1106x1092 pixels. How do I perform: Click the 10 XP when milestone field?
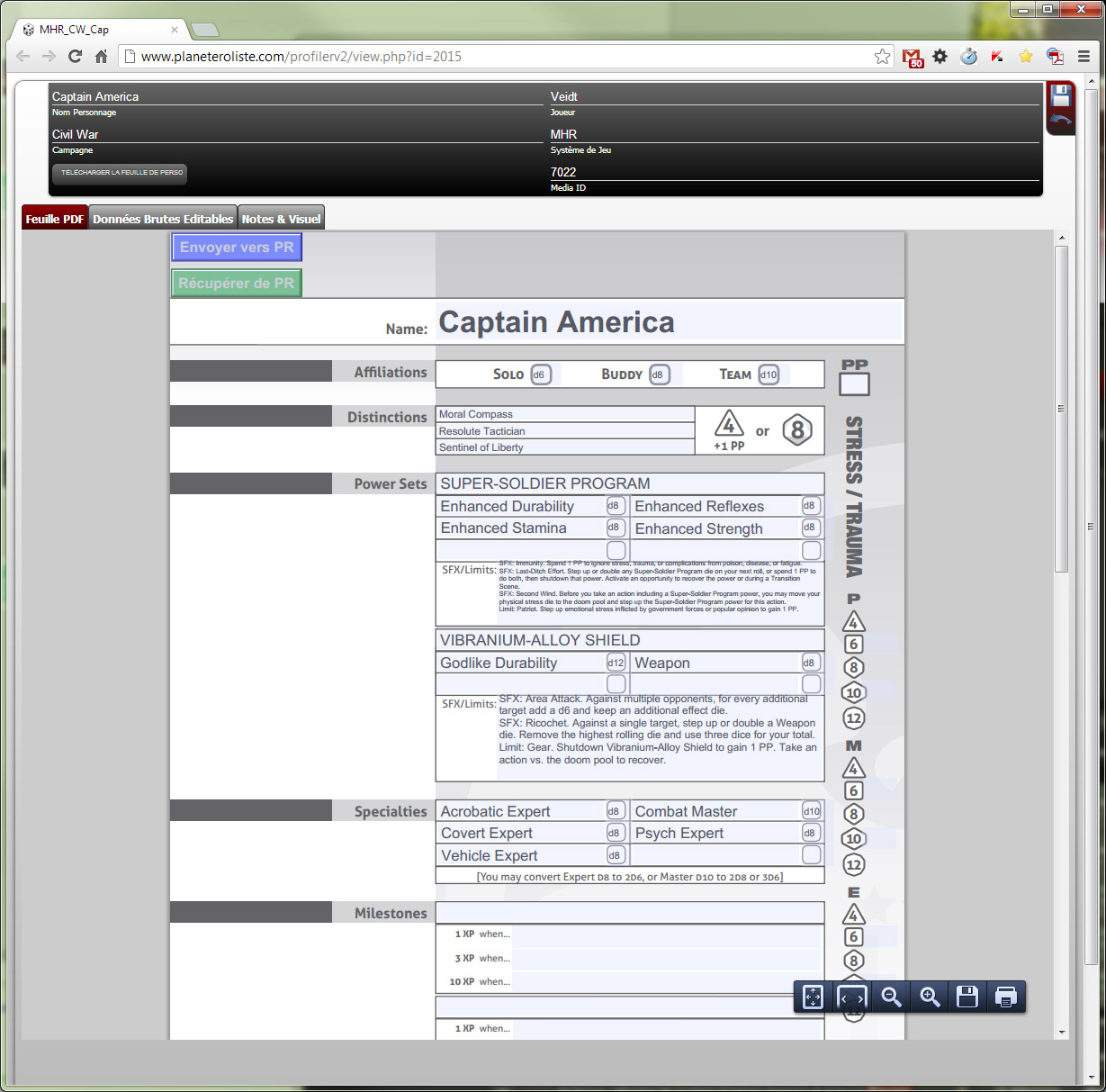pyautogui.click(x=667, y=982)
